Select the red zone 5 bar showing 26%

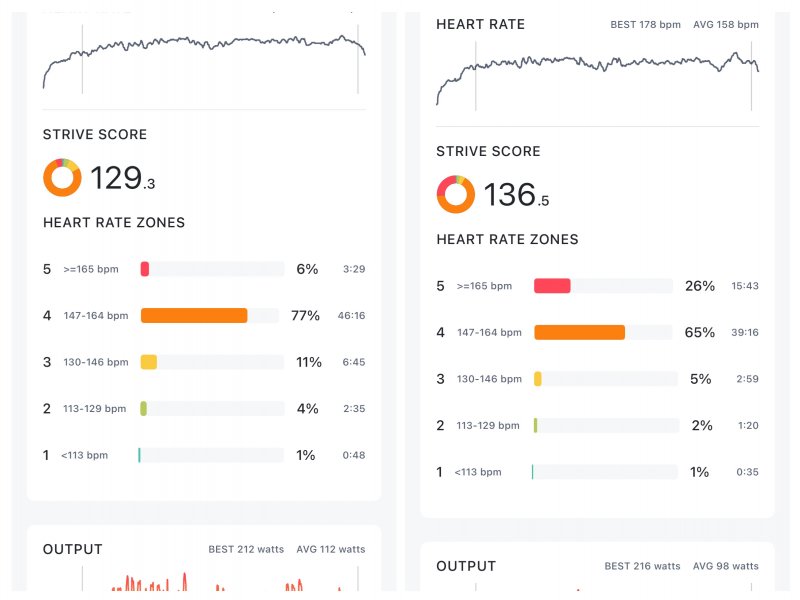(x=552, y=286)
